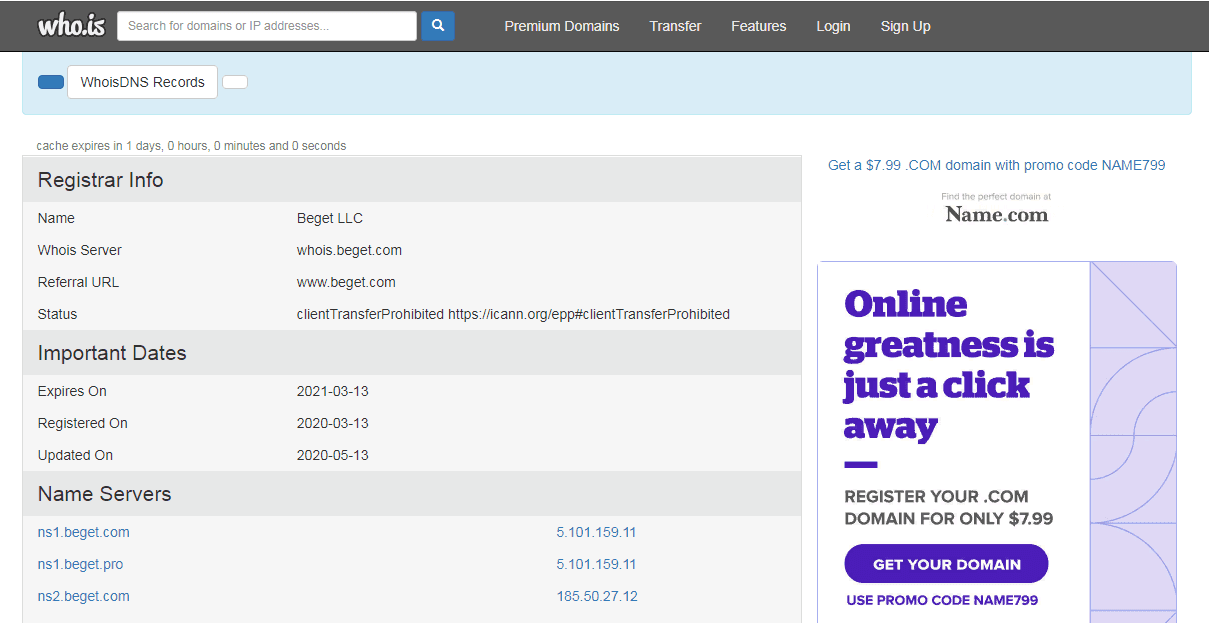Click the magnifying glass search button
Image resolution: width=1209 pixels, height=623 pixels.
pos(438,26)
